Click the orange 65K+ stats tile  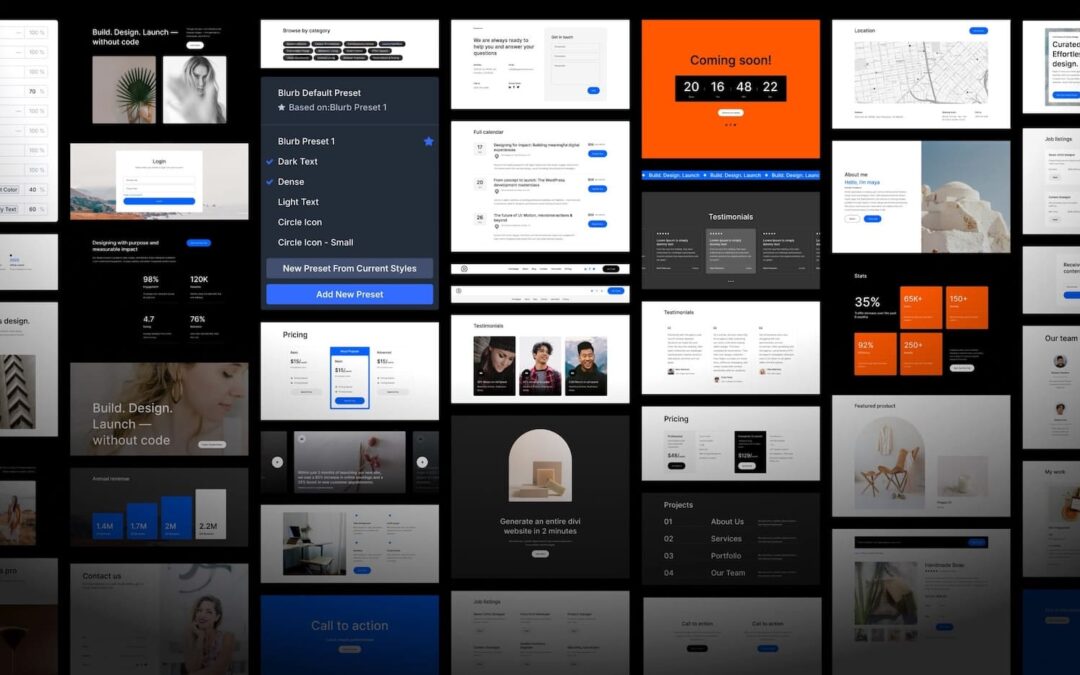tap(920, 307)
